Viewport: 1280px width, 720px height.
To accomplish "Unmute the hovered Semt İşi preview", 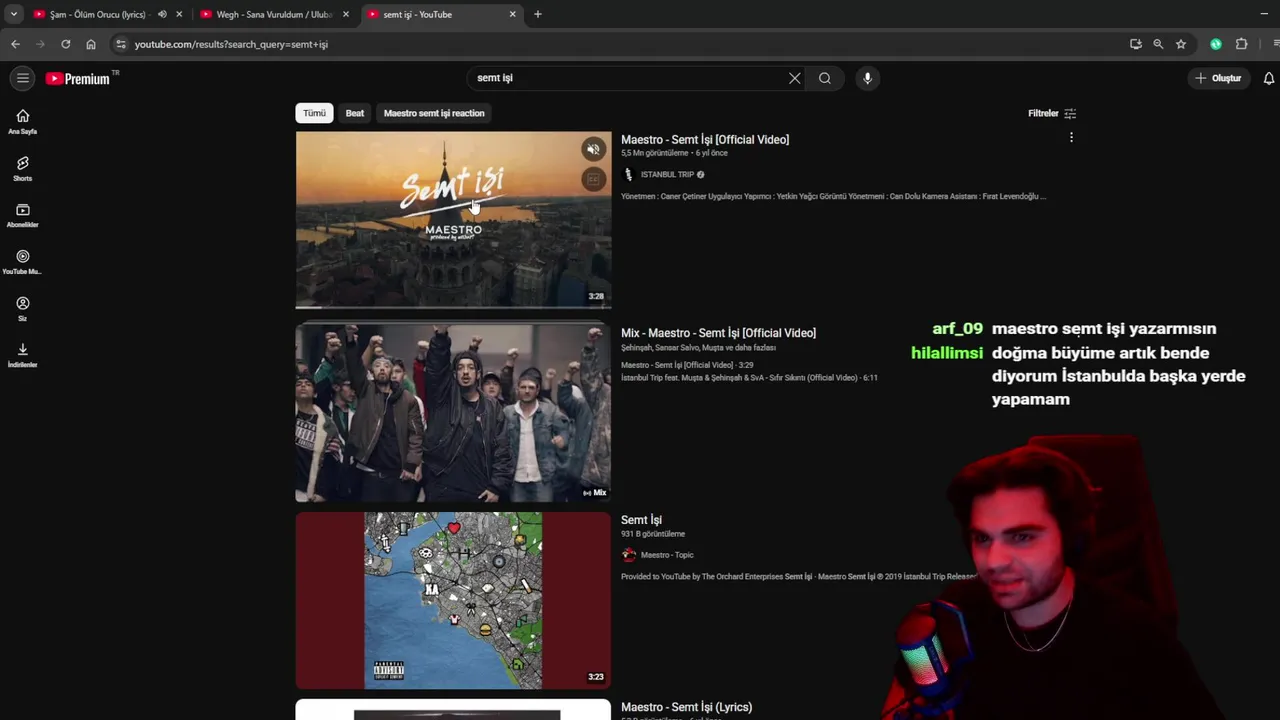I will click(x=593, y=149).
